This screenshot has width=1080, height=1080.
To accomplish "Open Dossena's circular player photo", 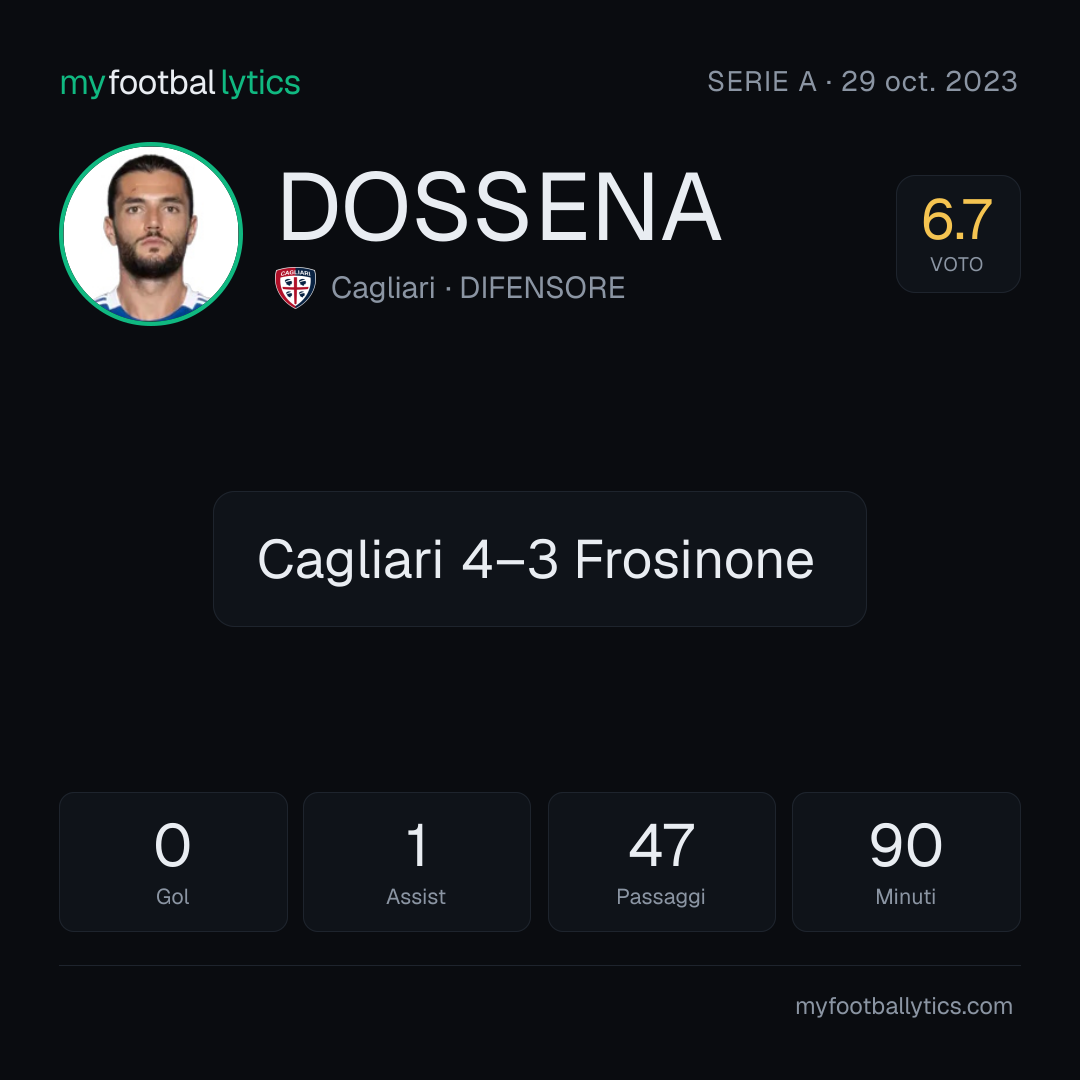I will 151,233.
